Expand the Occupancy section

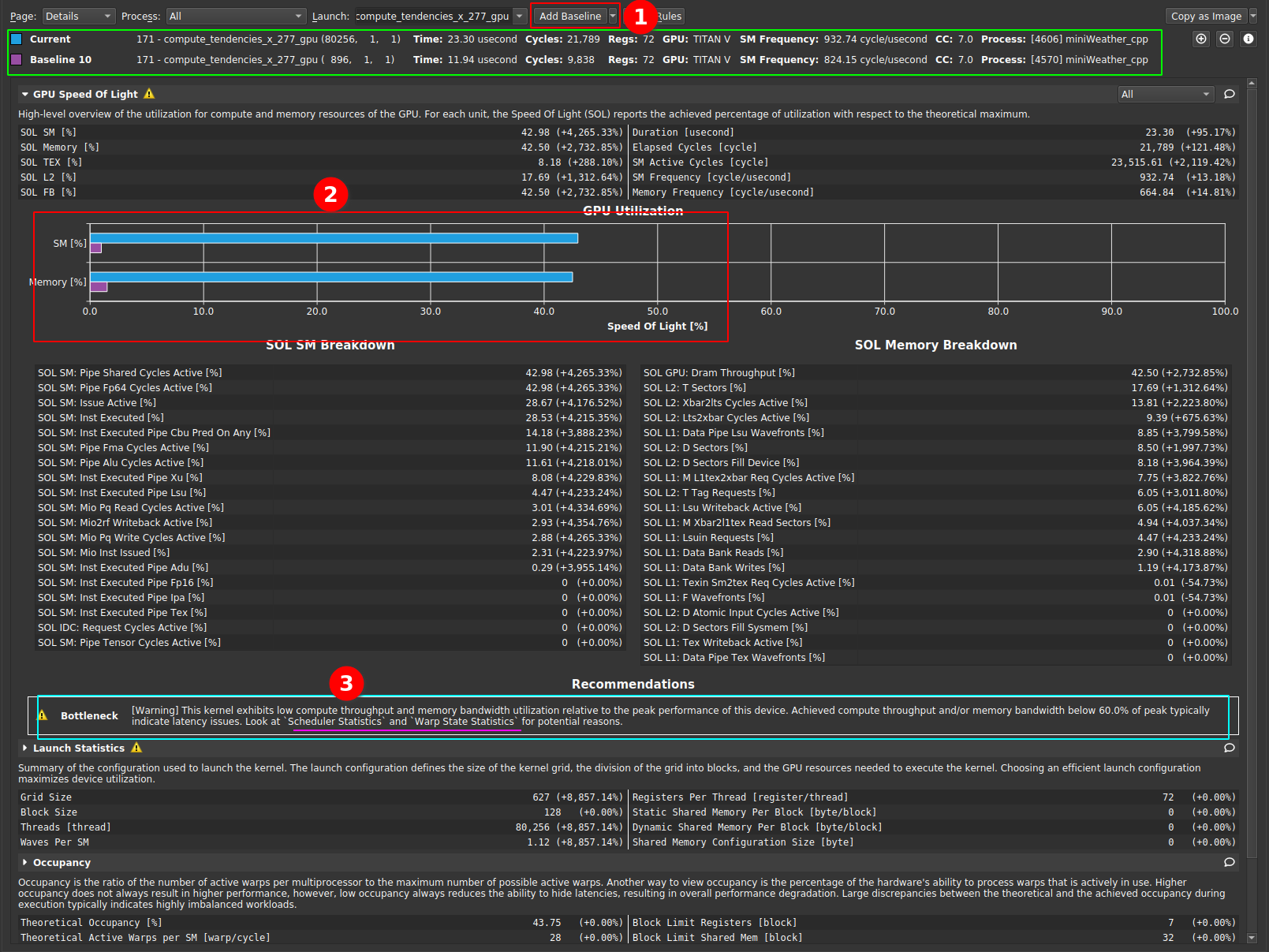point(25,862)
